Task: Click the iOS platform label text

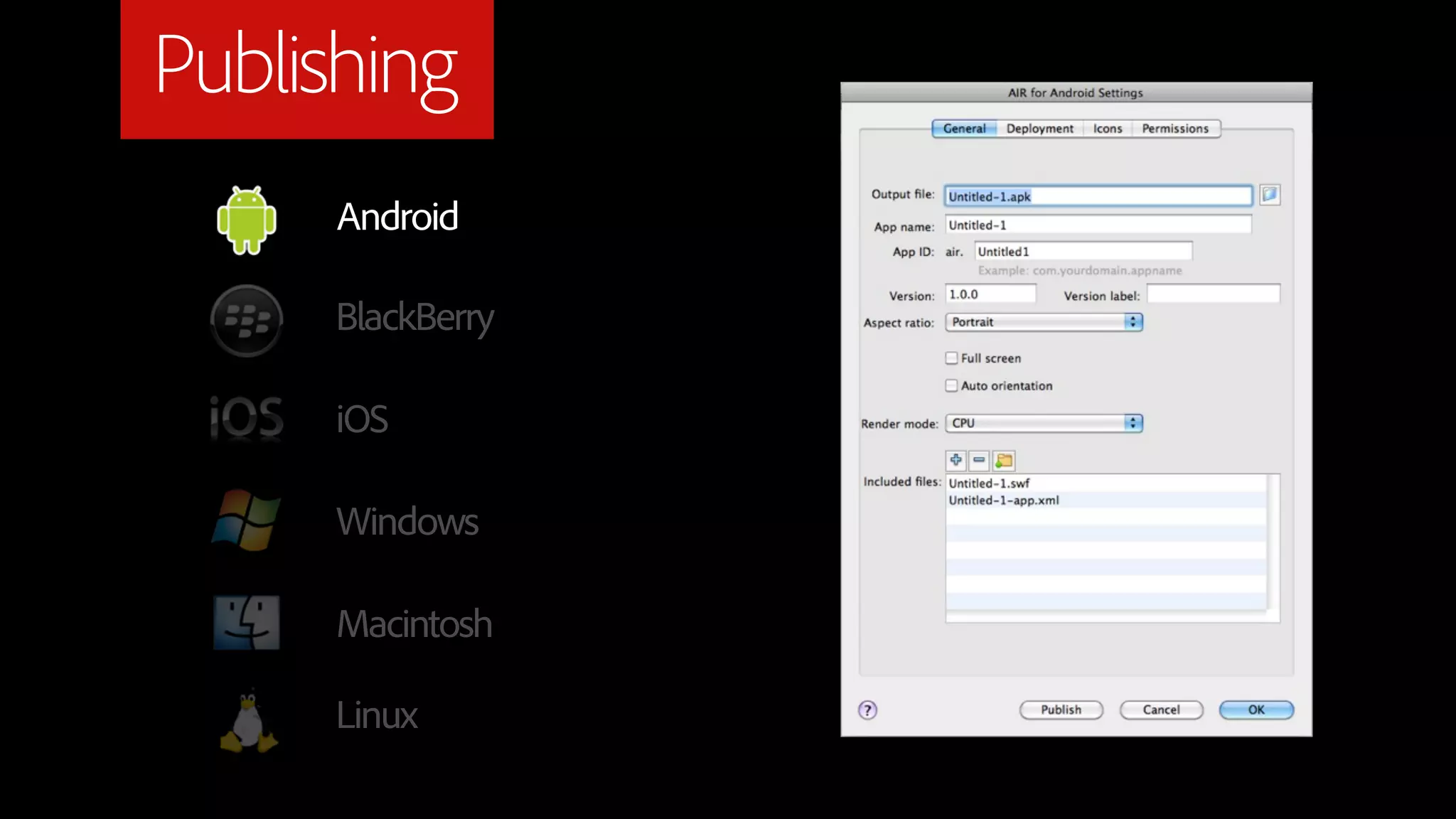Action: tap(363, 418)
